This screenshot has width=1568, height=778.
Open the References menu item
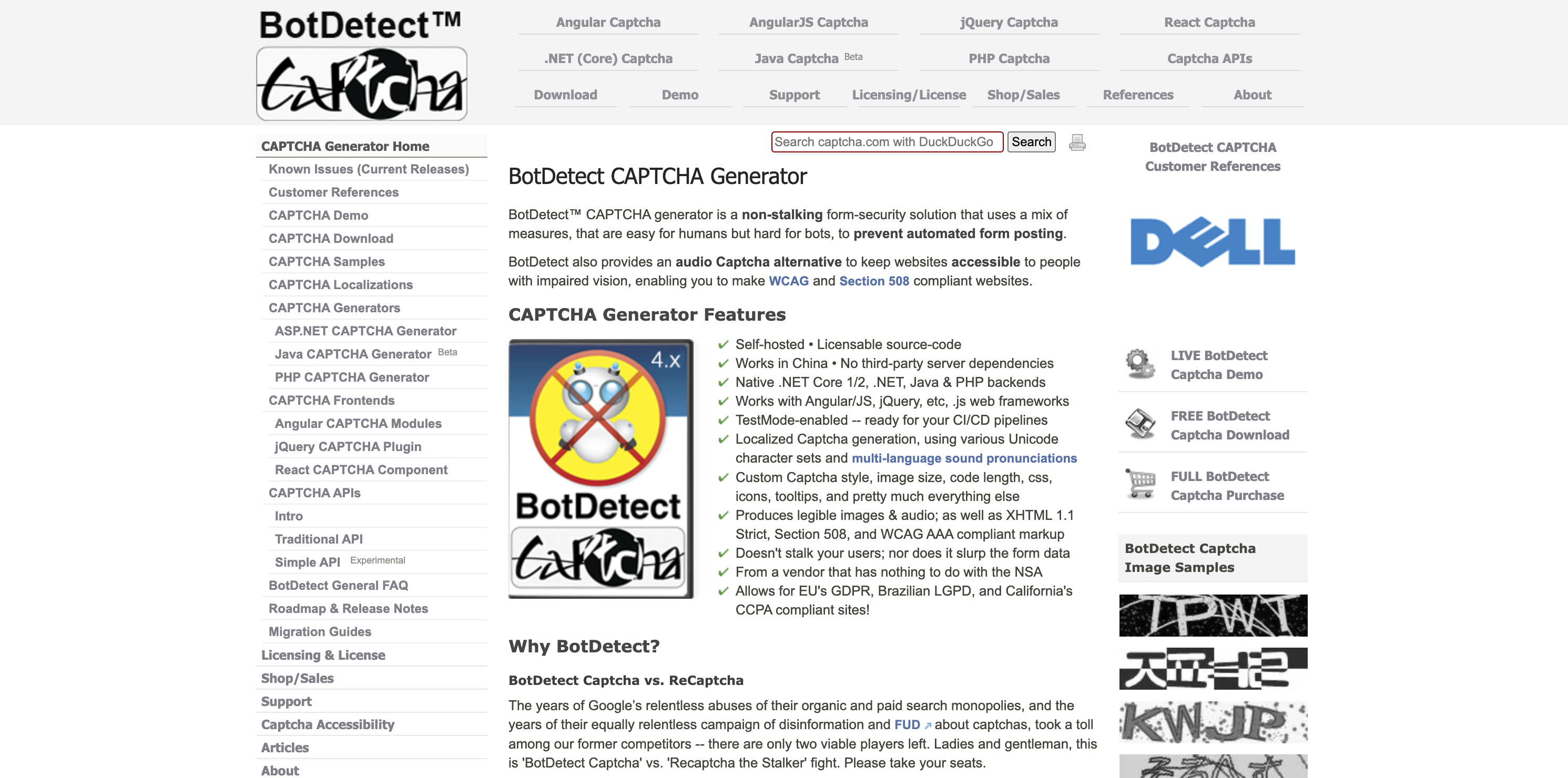1138,94
